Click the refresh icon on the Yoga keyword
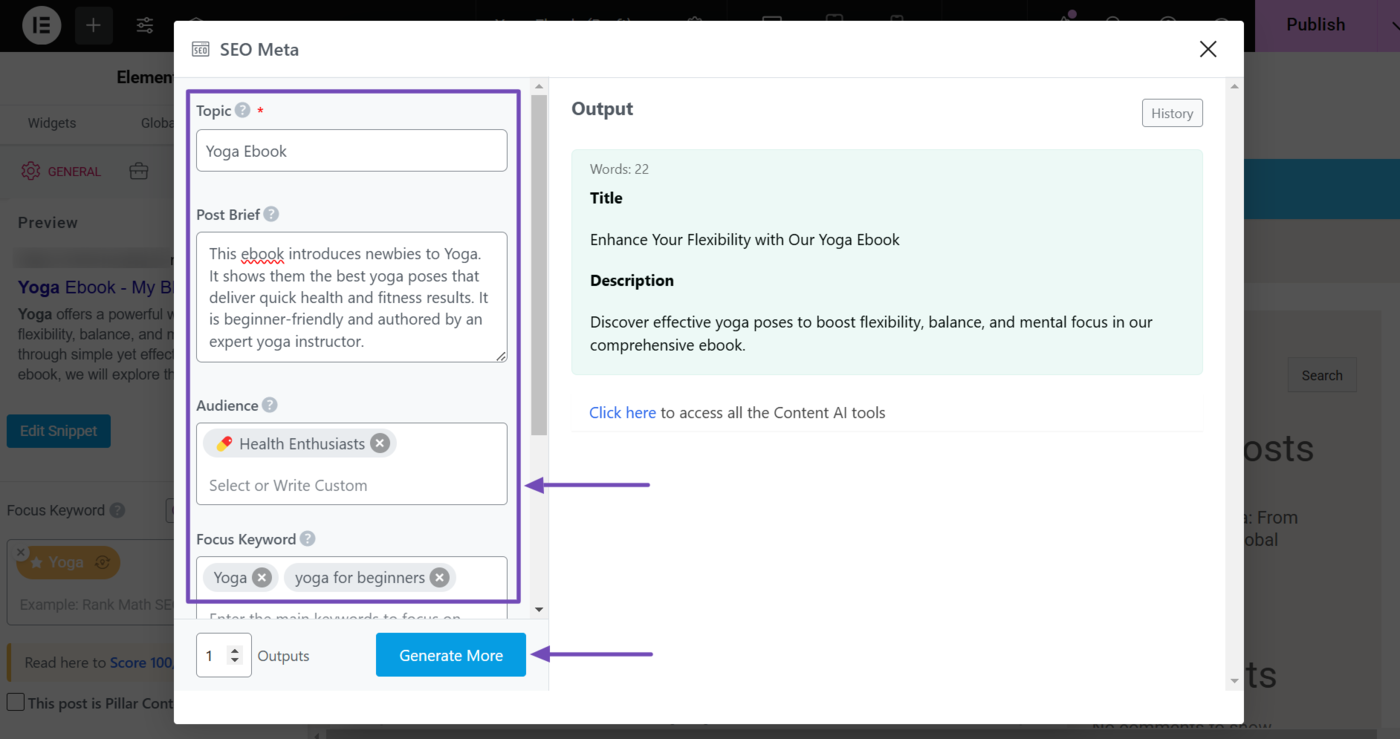This screenshot has height=739, width=1400. (103, 563)
